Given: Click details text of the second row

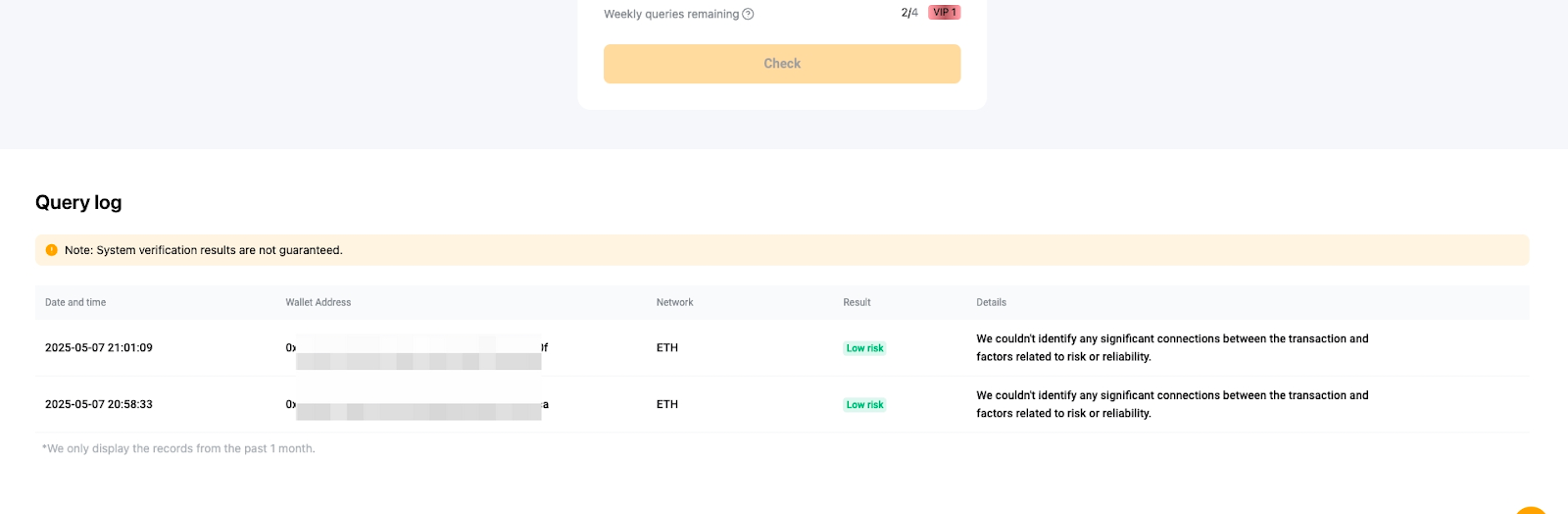Looking at the screenshot, I should click(1171, 404).
